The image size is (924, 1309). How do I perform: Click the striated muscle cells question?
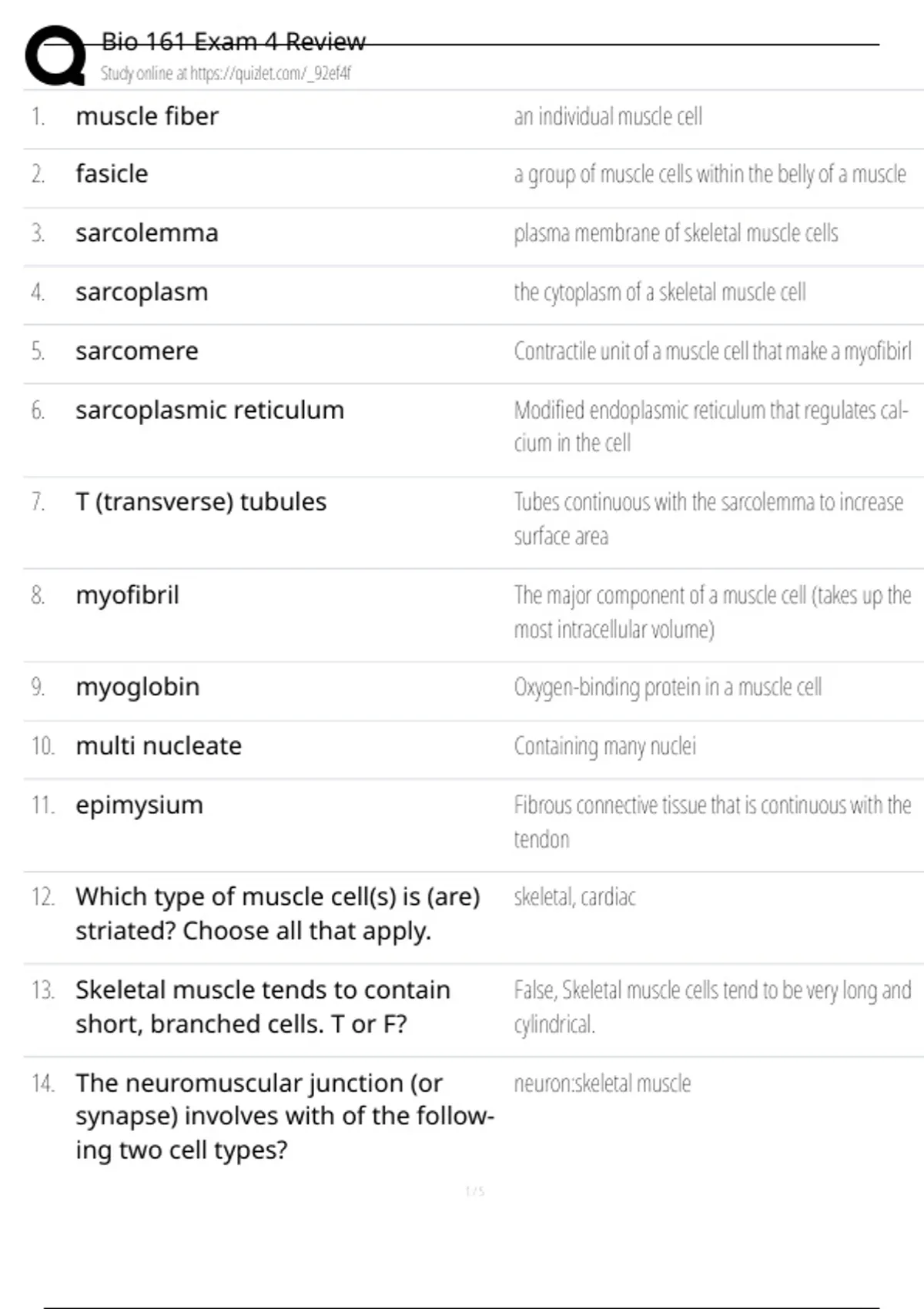[277, 913]
